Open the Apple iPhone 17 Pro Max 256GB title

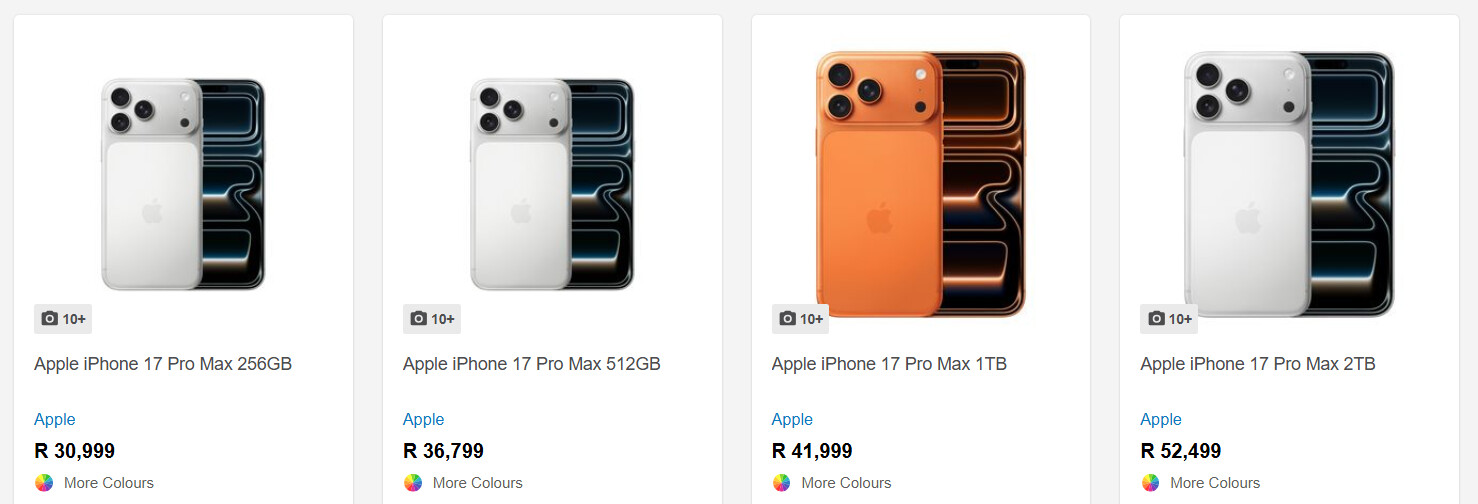point(163,364)
